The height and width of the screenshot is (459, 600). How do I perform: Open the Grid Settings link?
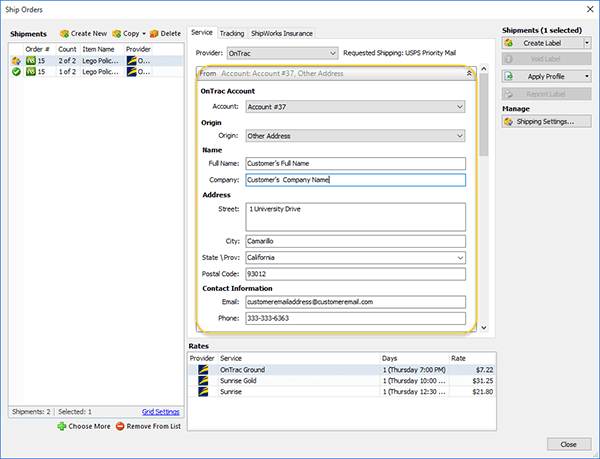coord(160,412)
